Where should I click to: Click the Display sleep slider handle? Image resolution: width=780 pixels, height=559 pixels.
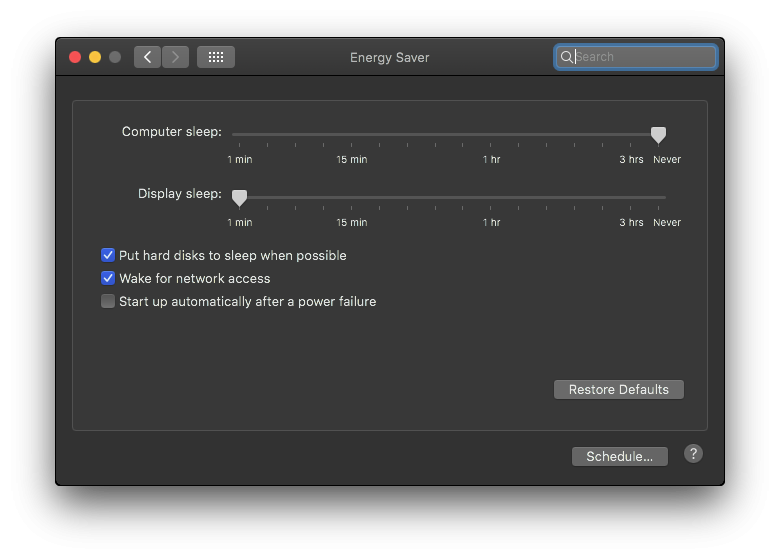tap(239, 197)
